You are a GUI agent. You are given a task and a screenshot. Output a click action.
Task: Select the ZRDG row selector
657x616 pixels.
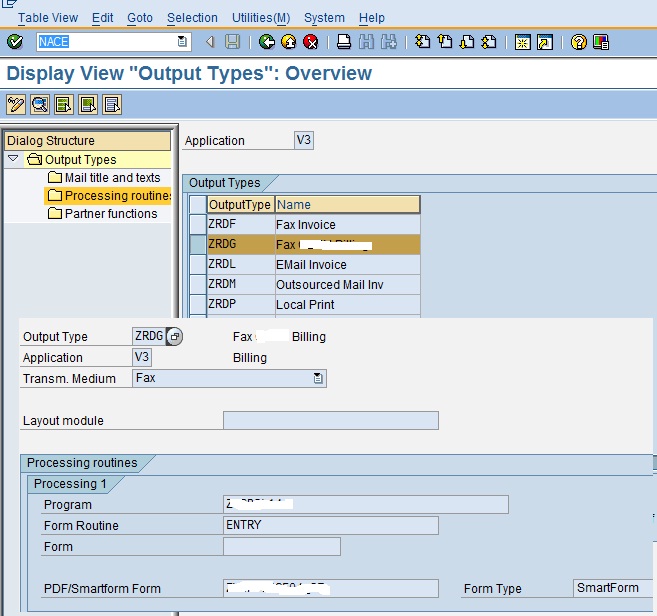pos(198,244)
